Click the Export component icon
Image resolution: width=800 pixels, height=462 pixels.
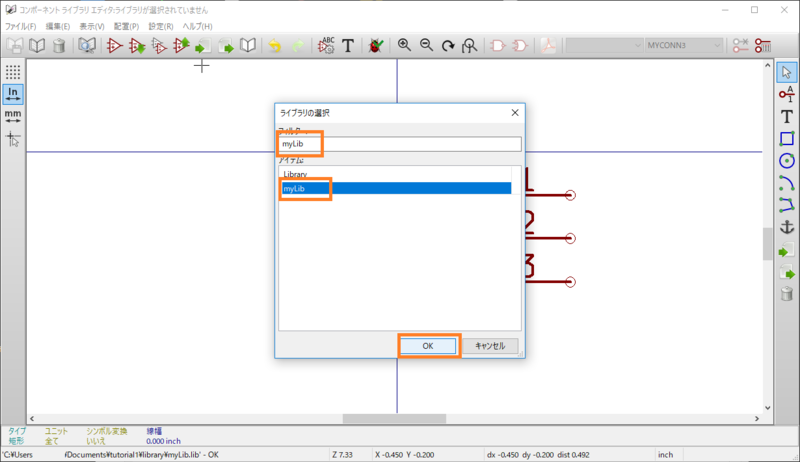(x=226, y=45)
